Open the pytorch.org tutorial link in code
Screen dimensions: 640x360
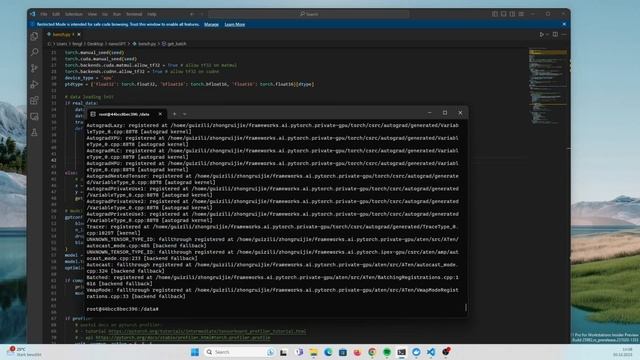tap(207, 331)
